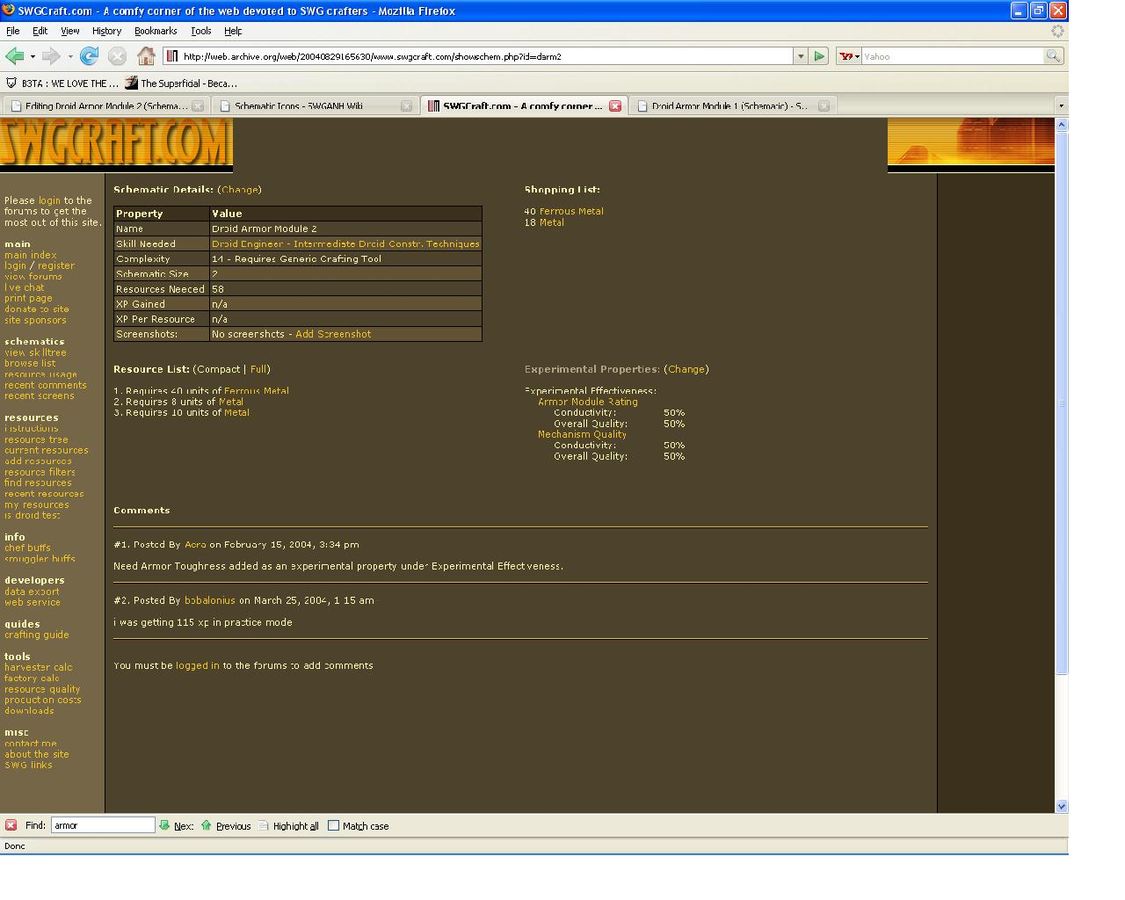The height and width of the screenshot is (900, 1125).
Task: Click the Reload page icon
Action: (x=89, y=56)
